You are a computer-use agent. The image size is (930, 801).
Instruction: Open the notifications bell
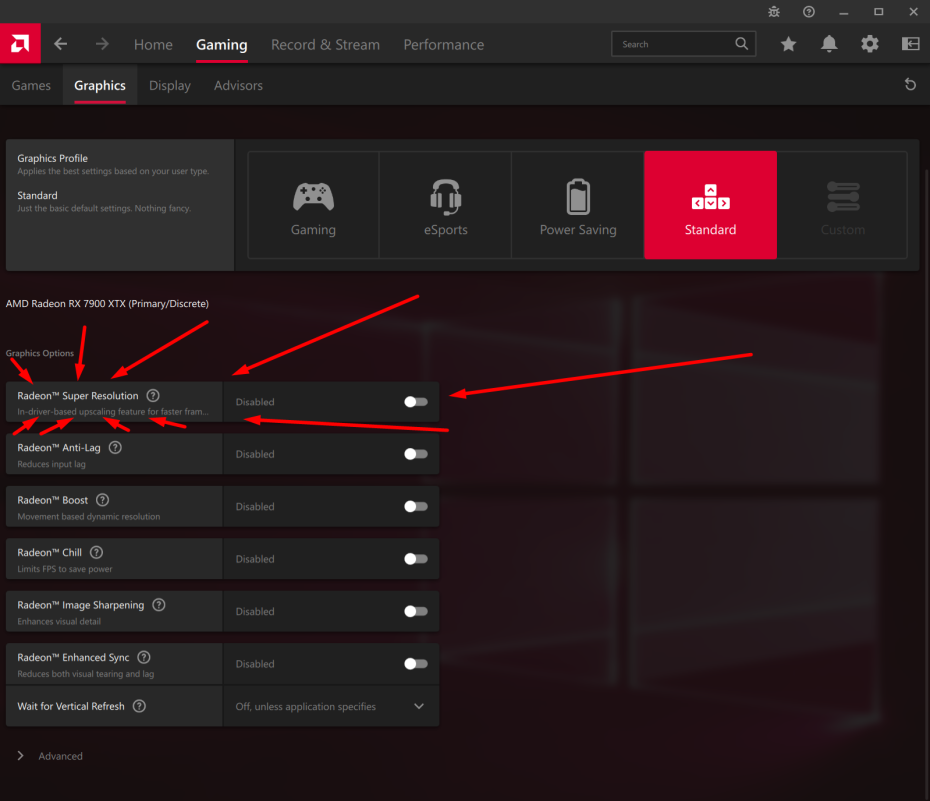click(829, 44)
